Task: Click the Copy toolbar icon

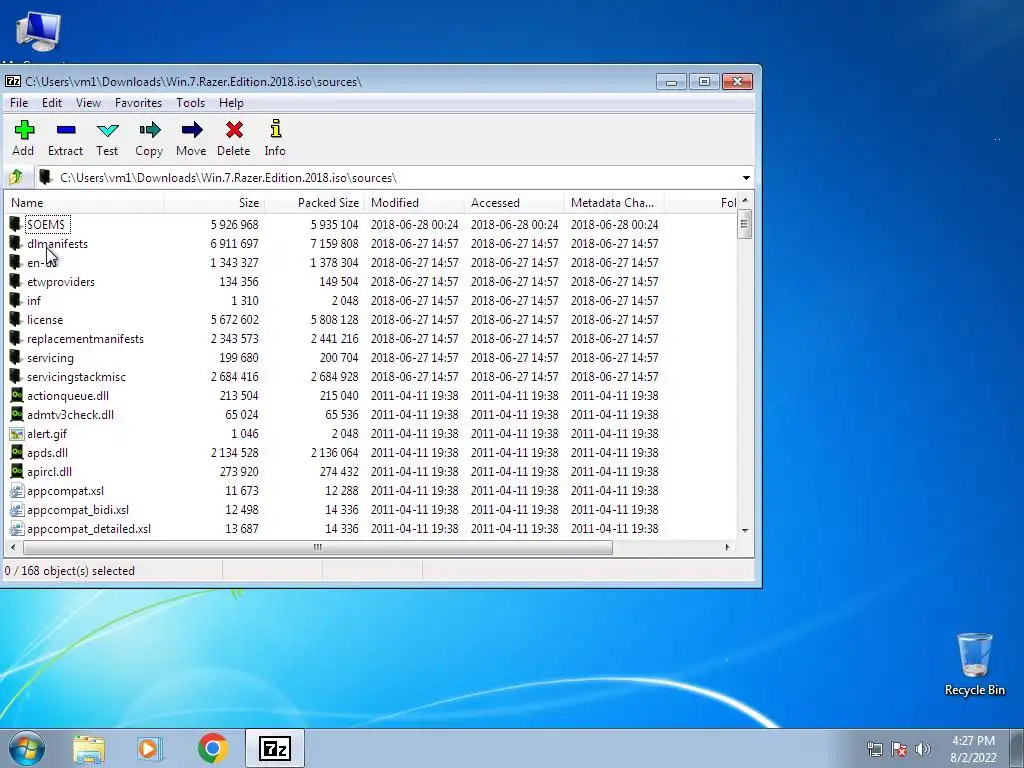Action: coord(150,130)
